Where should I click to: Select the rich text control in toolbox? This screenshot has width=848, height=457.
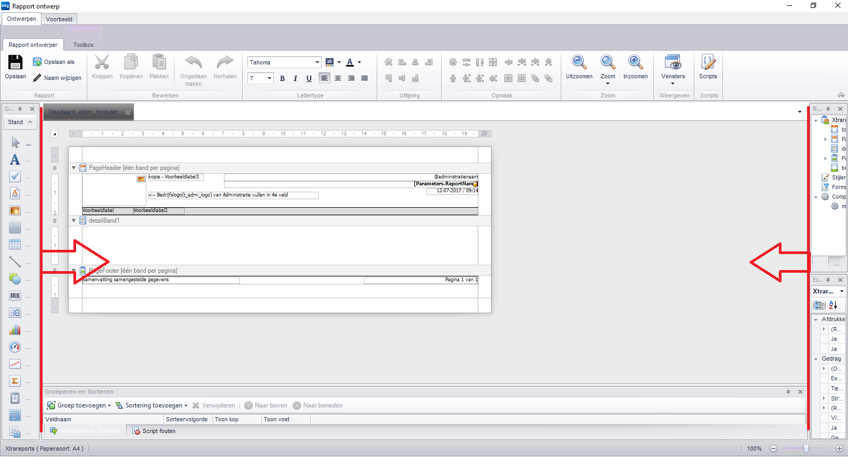15,193
